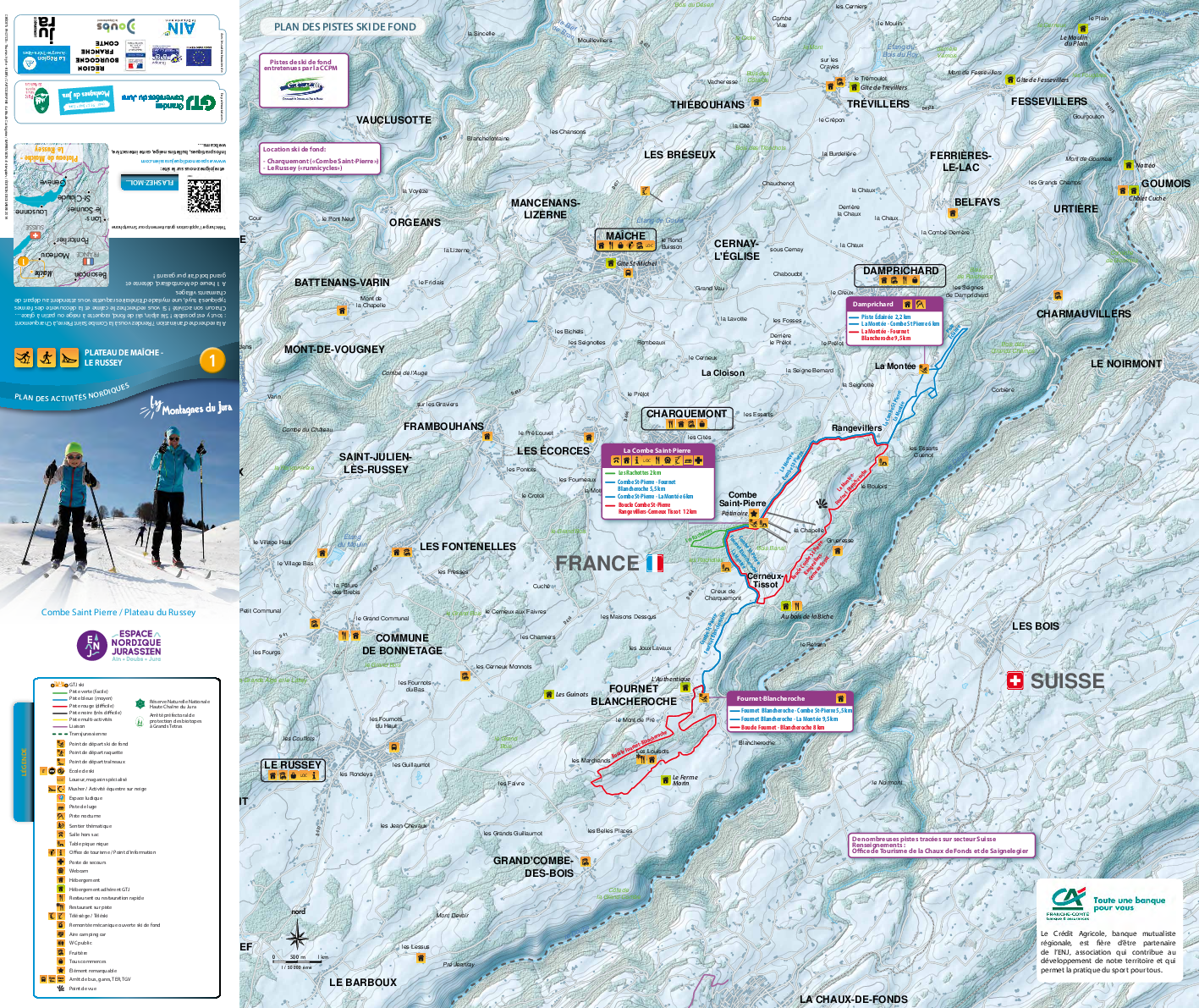
Task: Click the Swiss flag icon beside SUISSE
Action: tap(1015, 680)
